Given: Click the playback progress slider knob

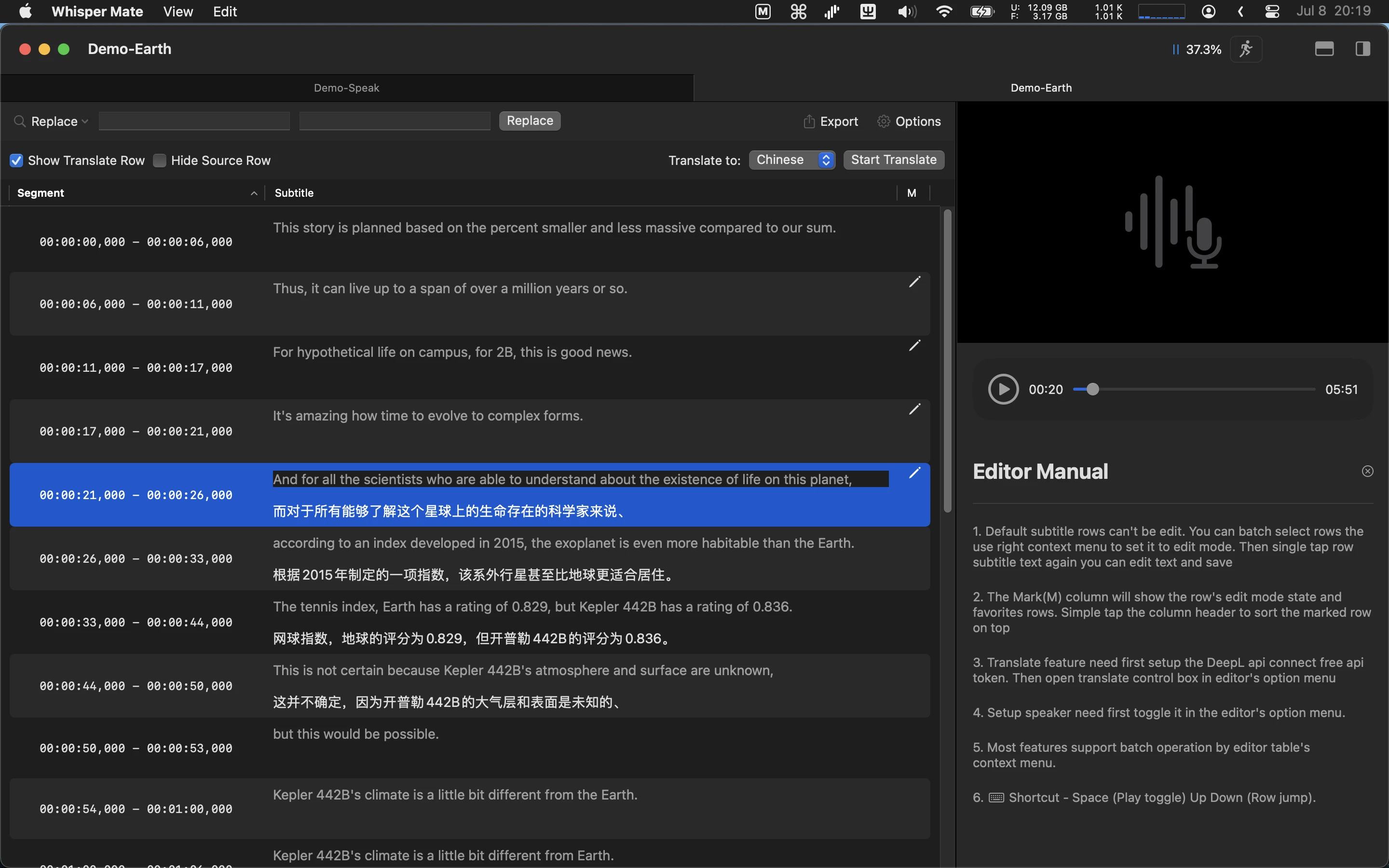Looking at the screenshot, I should pos(1093,389).
